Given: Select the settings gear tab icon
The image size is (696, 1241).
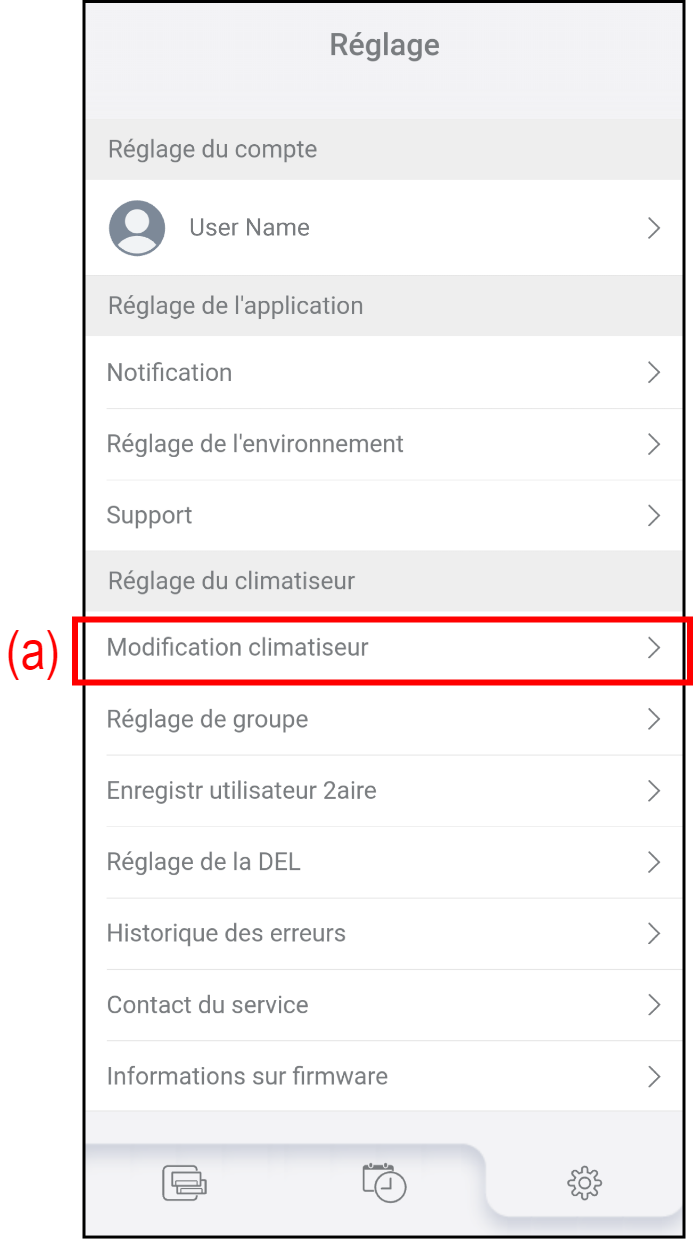Looking at the screenshot, I should pos(584,1183).
